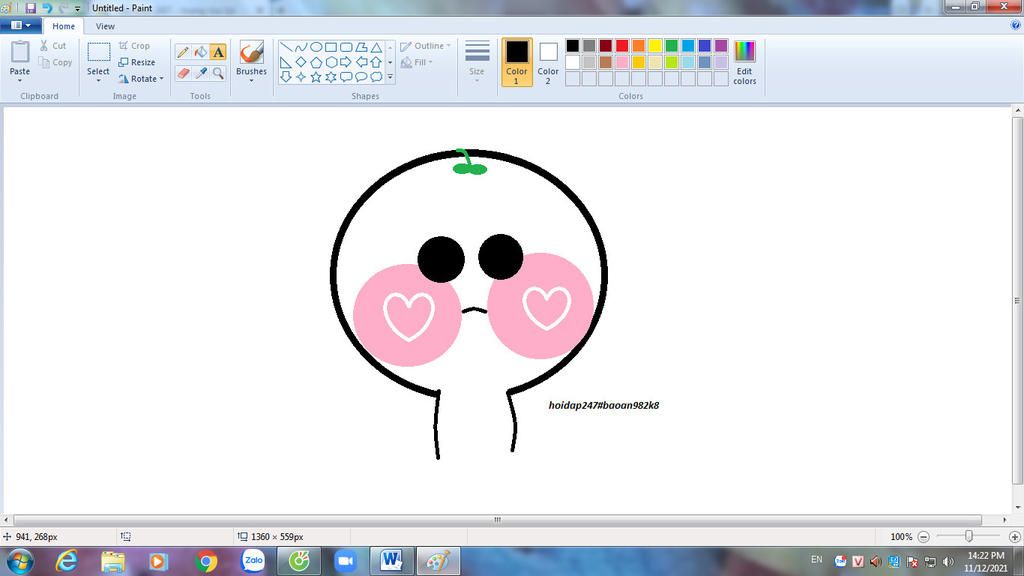Click the Paste clipboard icon

click(x=20, y=52)
